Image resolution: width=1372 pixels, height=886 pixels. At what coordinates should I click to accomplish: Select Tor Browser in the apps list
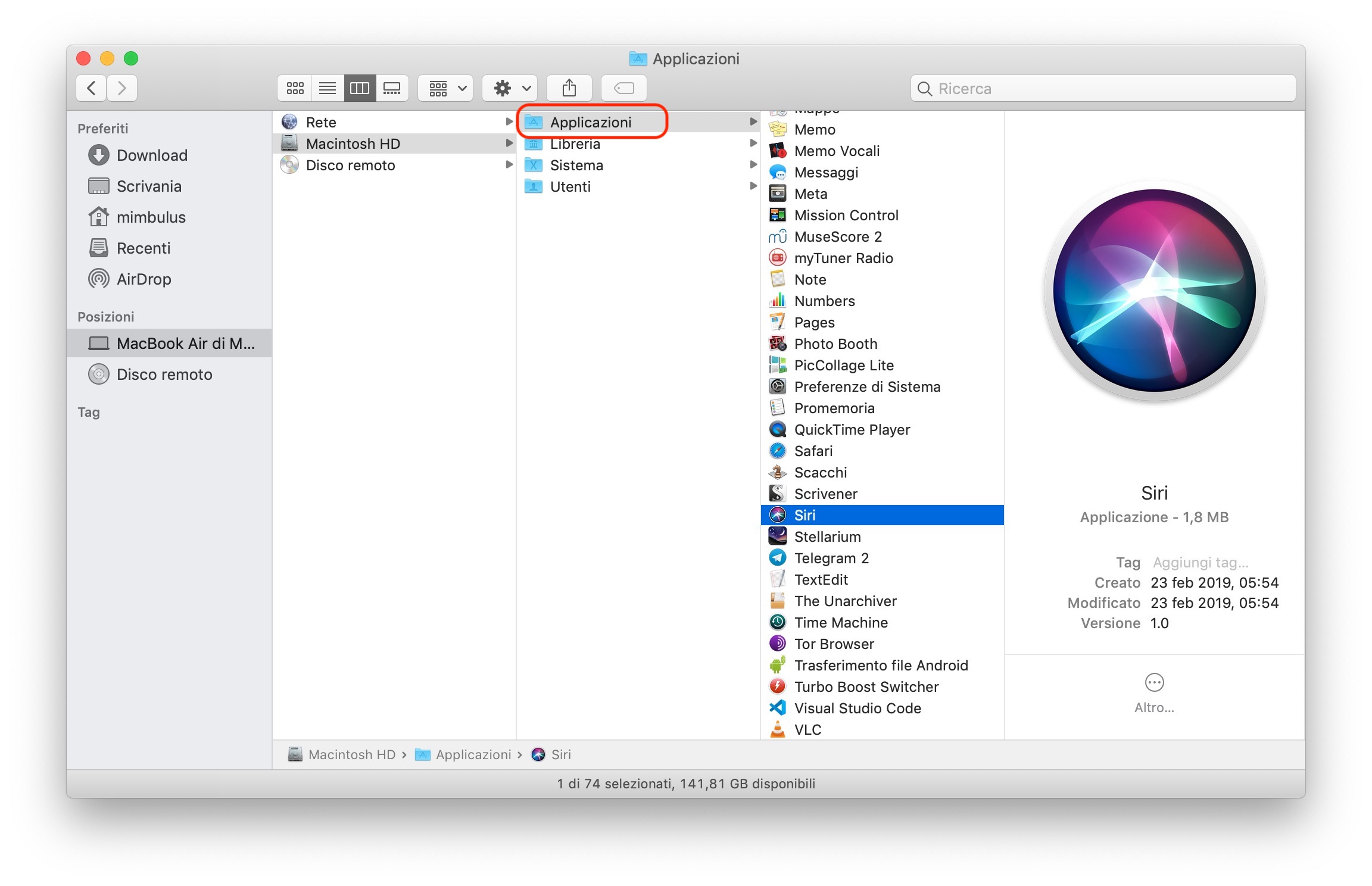834,644
